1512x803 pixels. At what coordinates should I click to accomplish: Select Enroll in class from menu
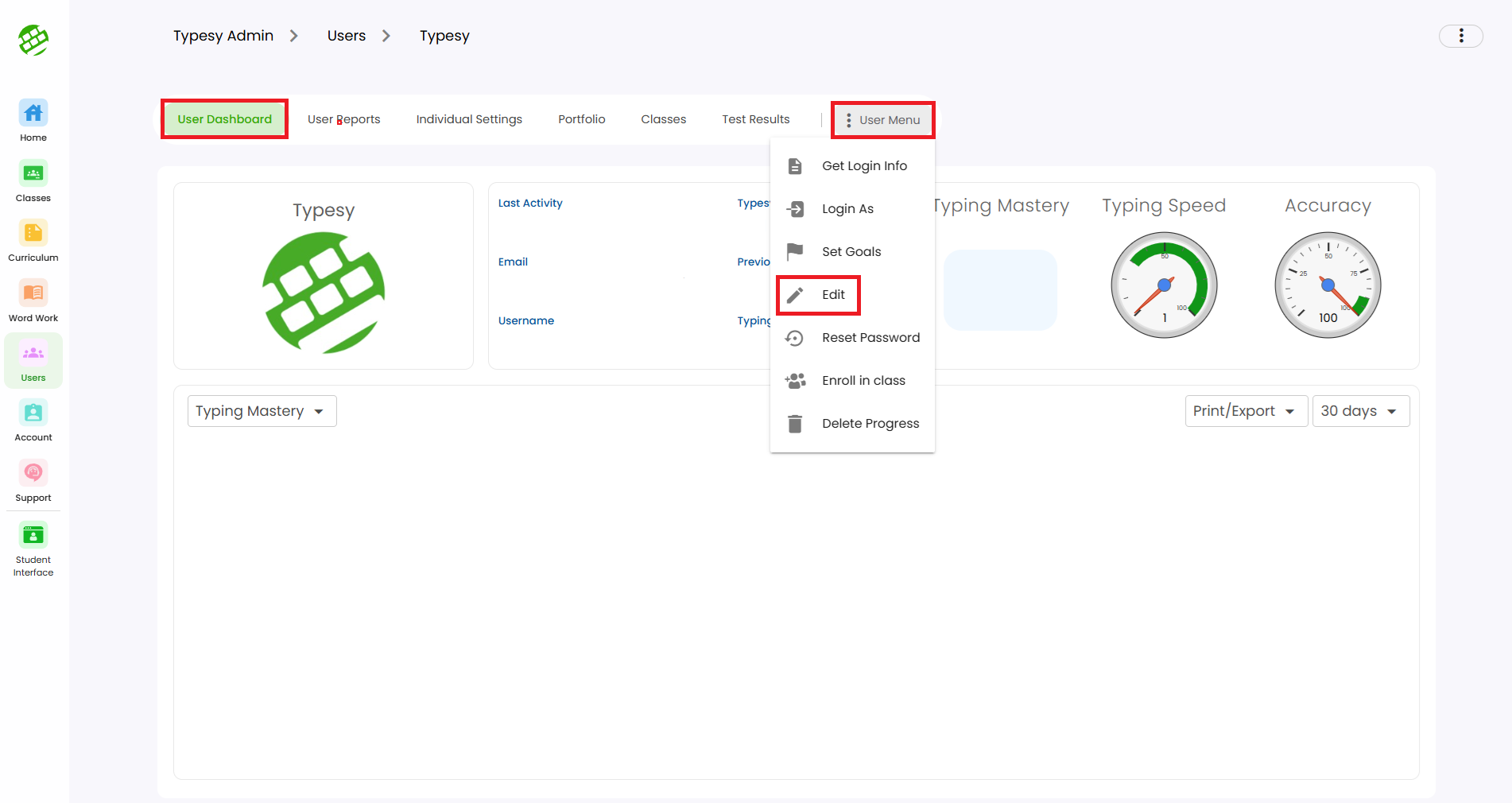point(852,381)
